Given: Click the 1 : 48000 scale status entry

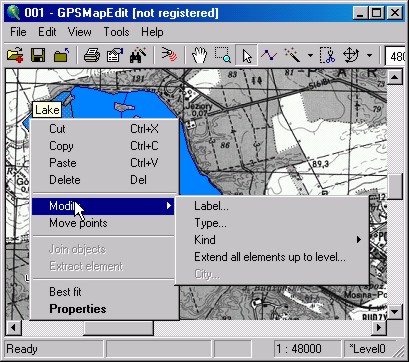Looking at the screenshot, I should [x=308, y=349].
